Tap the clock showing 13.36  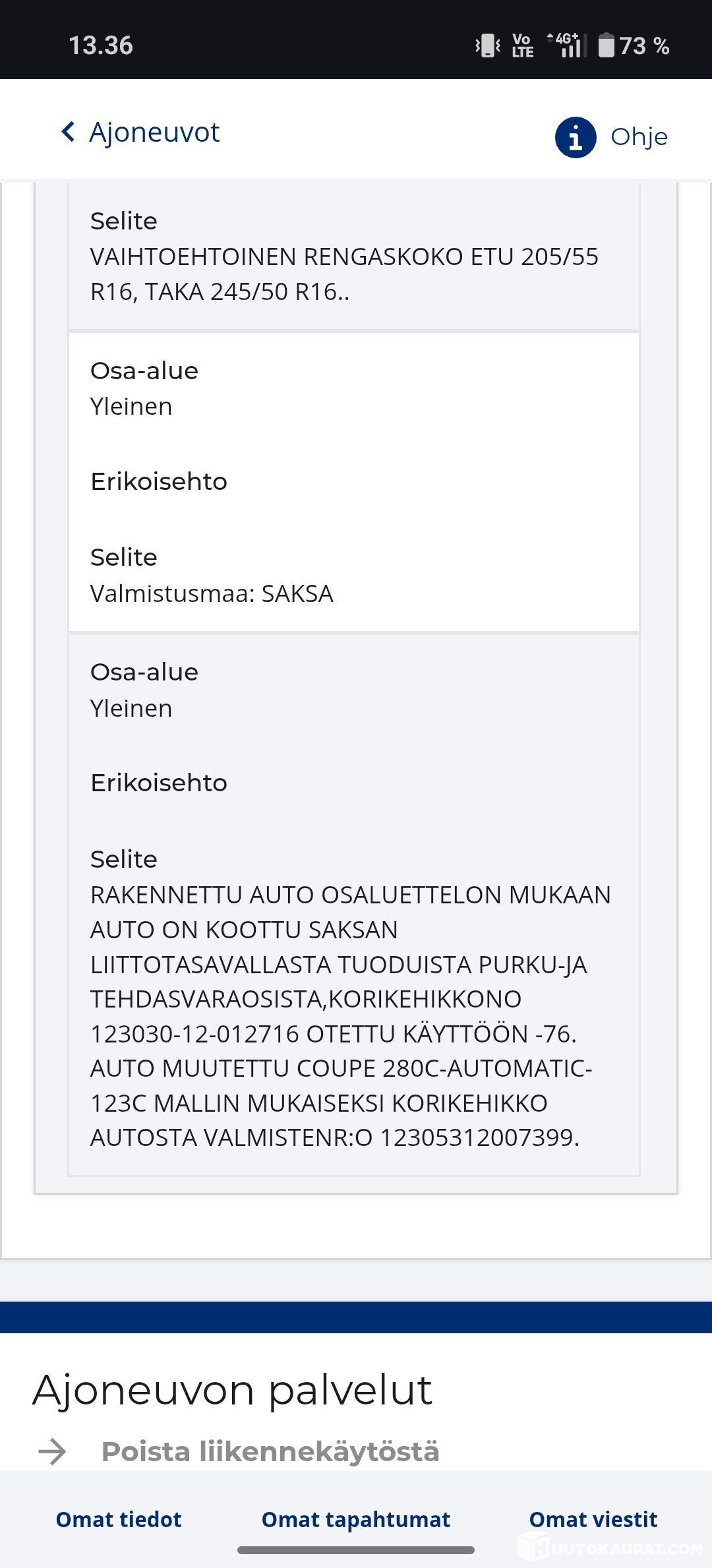tap(101, 45)
